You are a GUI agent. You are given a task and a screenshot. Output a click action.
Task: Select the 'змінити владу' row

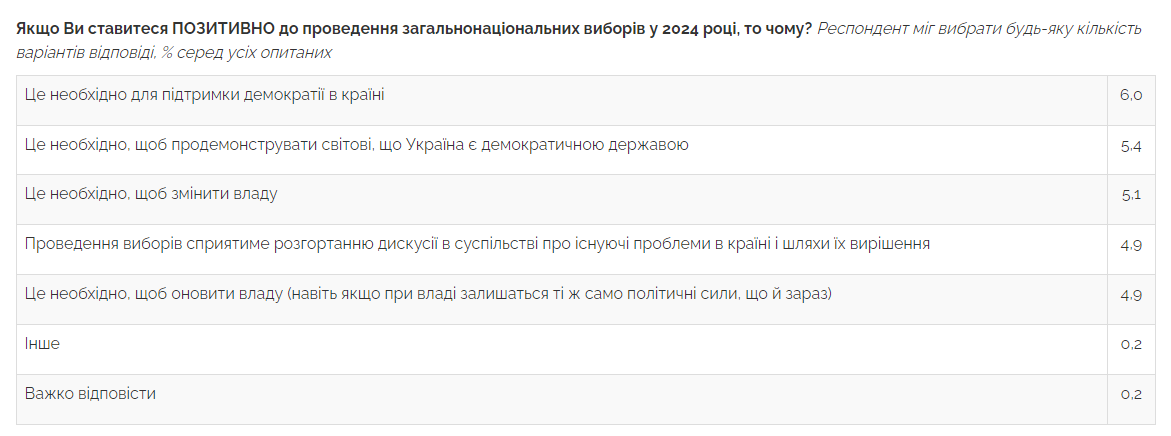pos(151,194)
